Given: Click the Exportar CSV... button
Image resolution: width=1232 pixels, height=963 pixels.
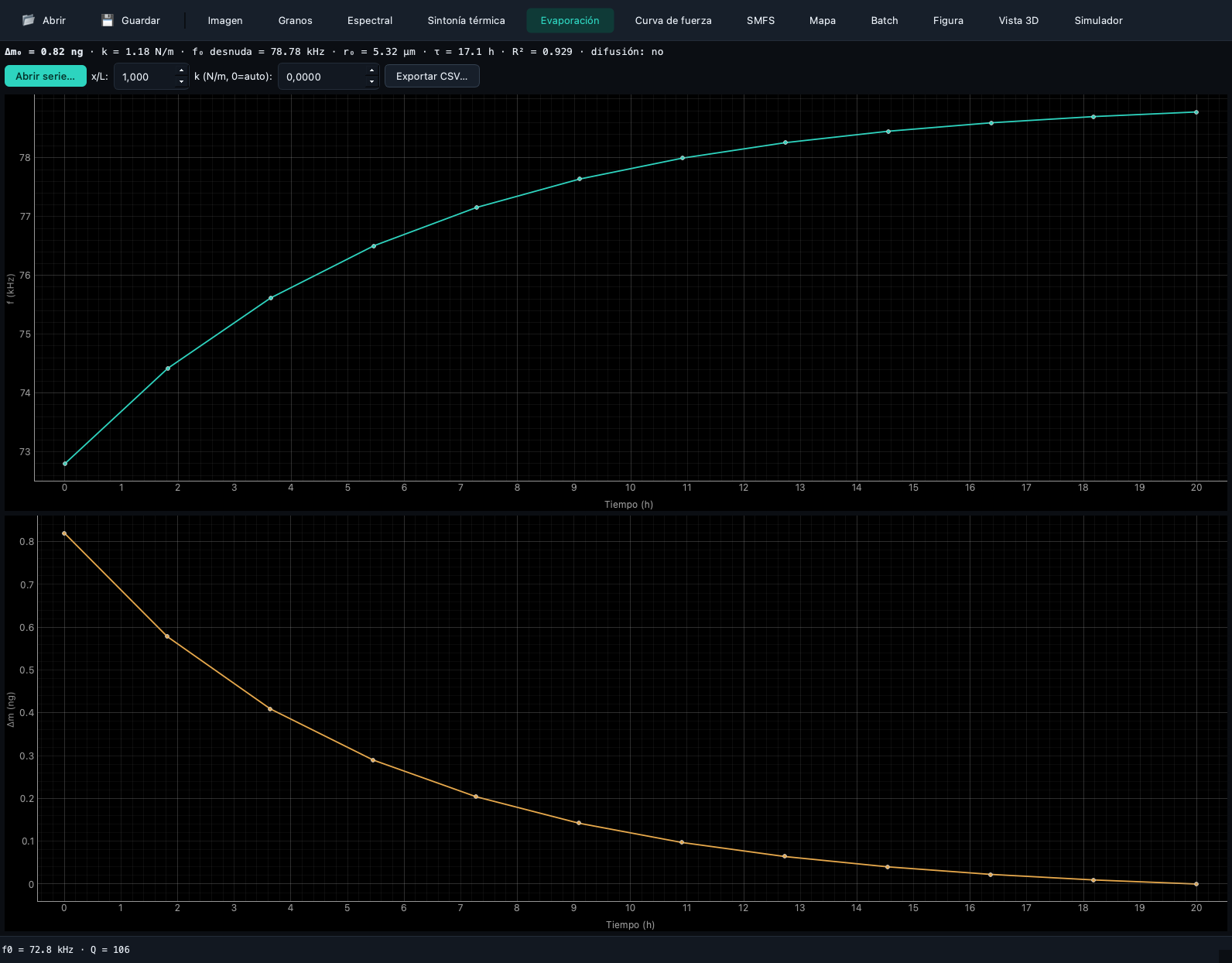Looking at the screenshot, I should (432, 76).
